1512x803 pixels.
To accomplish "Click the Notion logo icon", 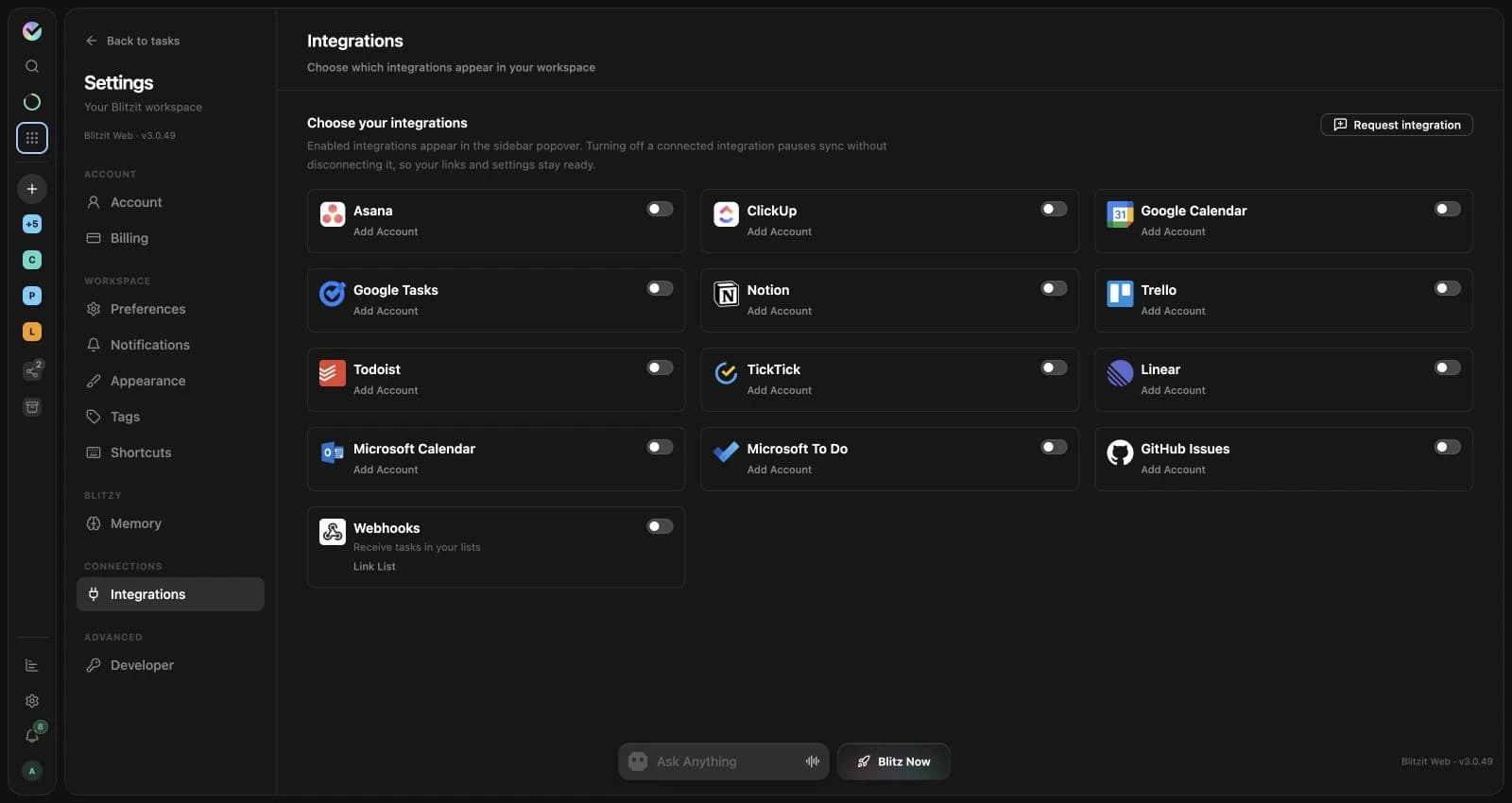I will [726, 294].
